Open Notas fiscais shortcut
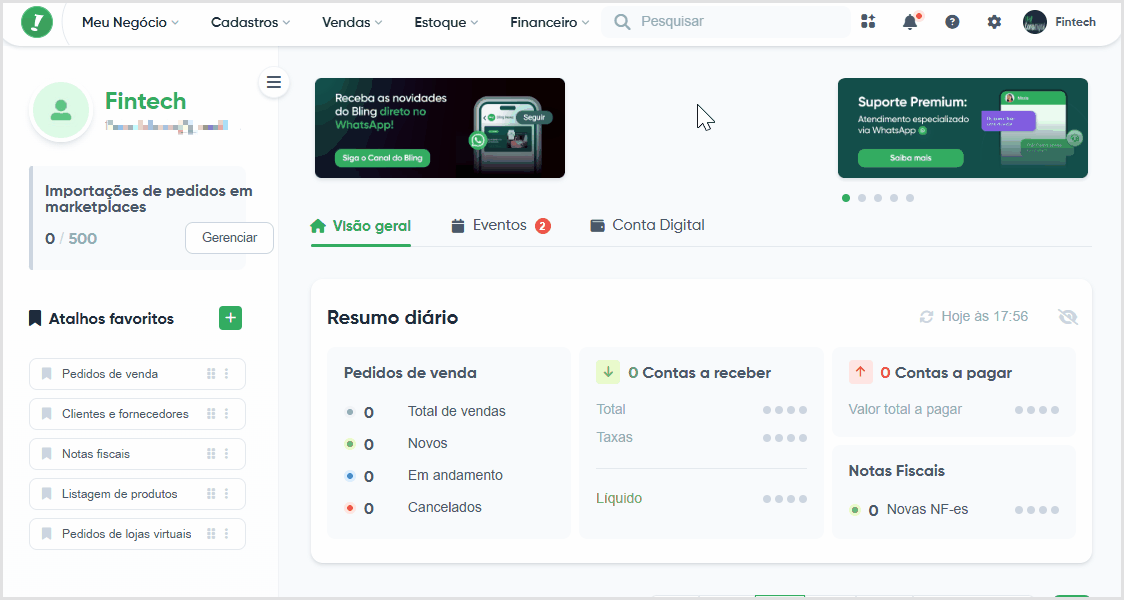Viewport: 1124px width, 600px height. [x=137, y=454]
